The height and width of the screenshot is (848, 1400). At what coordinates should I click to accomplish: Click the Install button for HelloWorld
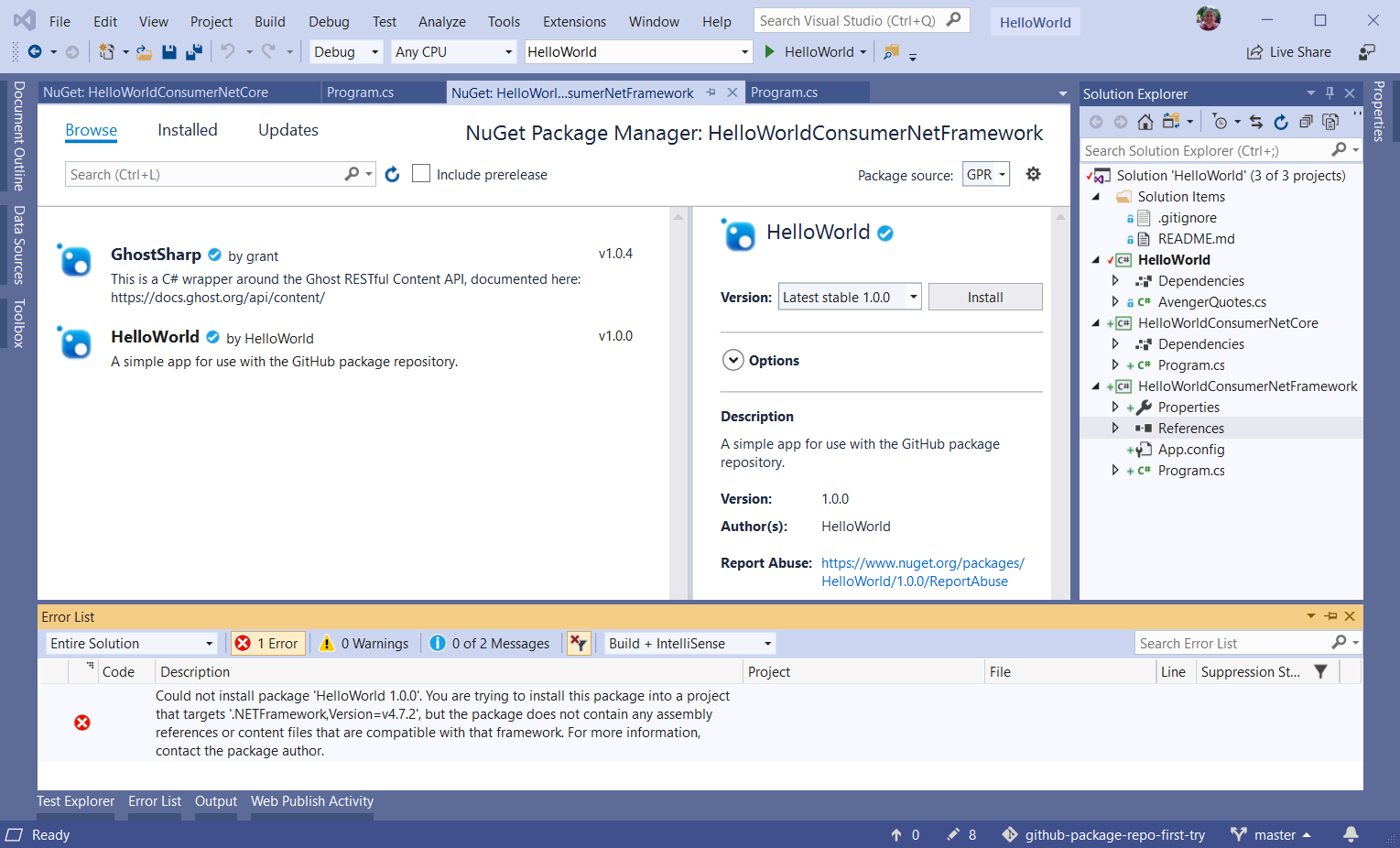pos(984,297)
